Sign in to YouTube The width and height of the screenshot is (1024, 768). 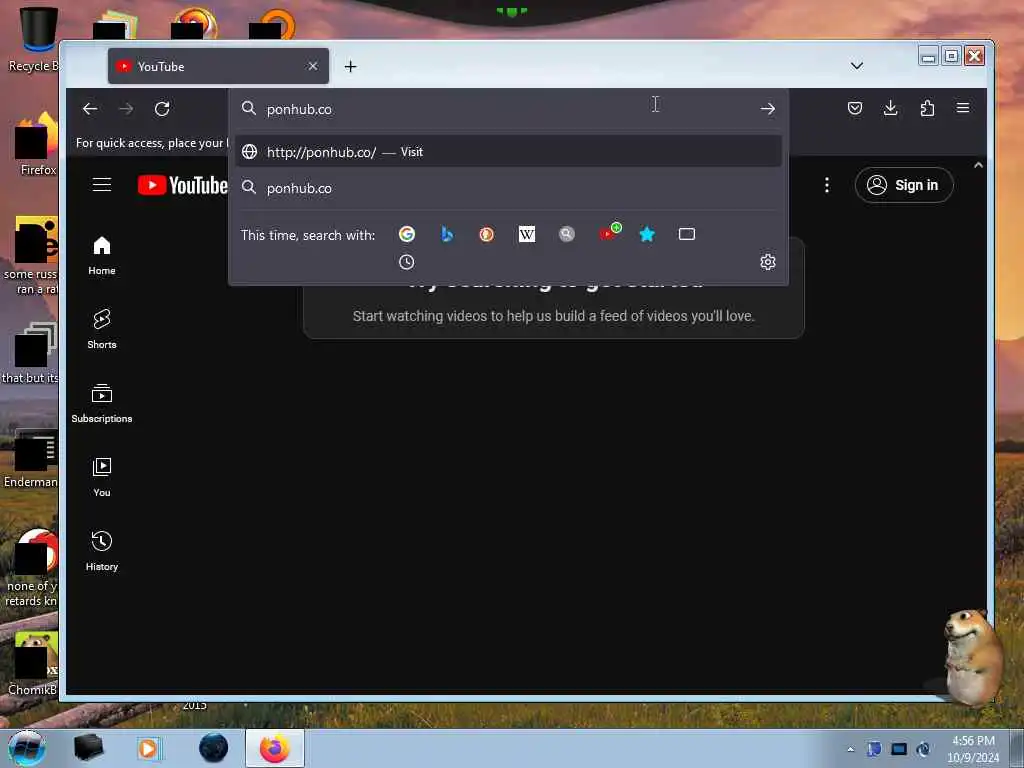904,185
